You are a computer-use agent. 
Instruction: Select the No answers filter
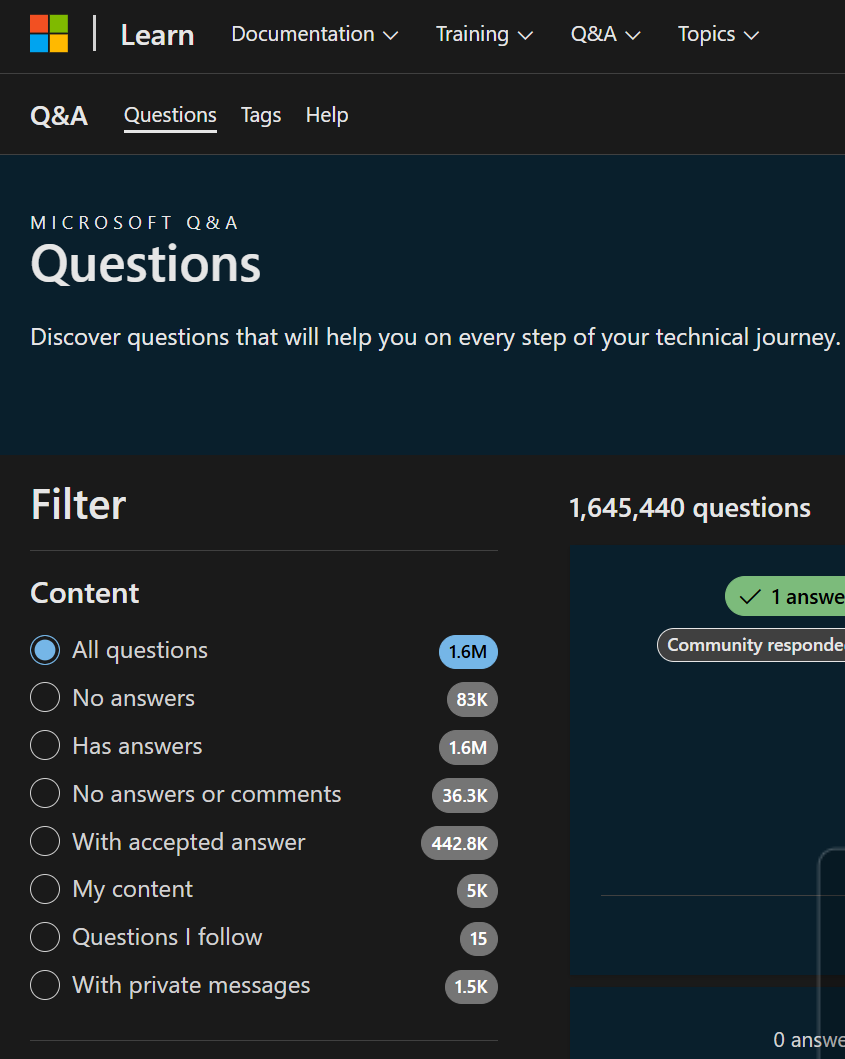45,698
